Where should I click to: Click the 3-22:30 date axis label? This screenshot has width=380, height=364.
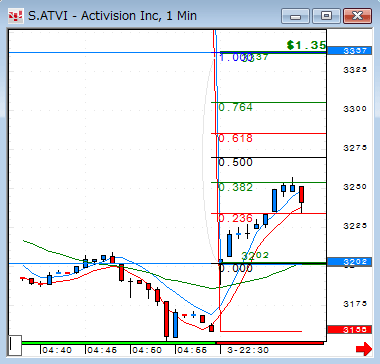(x=248, y=350)
